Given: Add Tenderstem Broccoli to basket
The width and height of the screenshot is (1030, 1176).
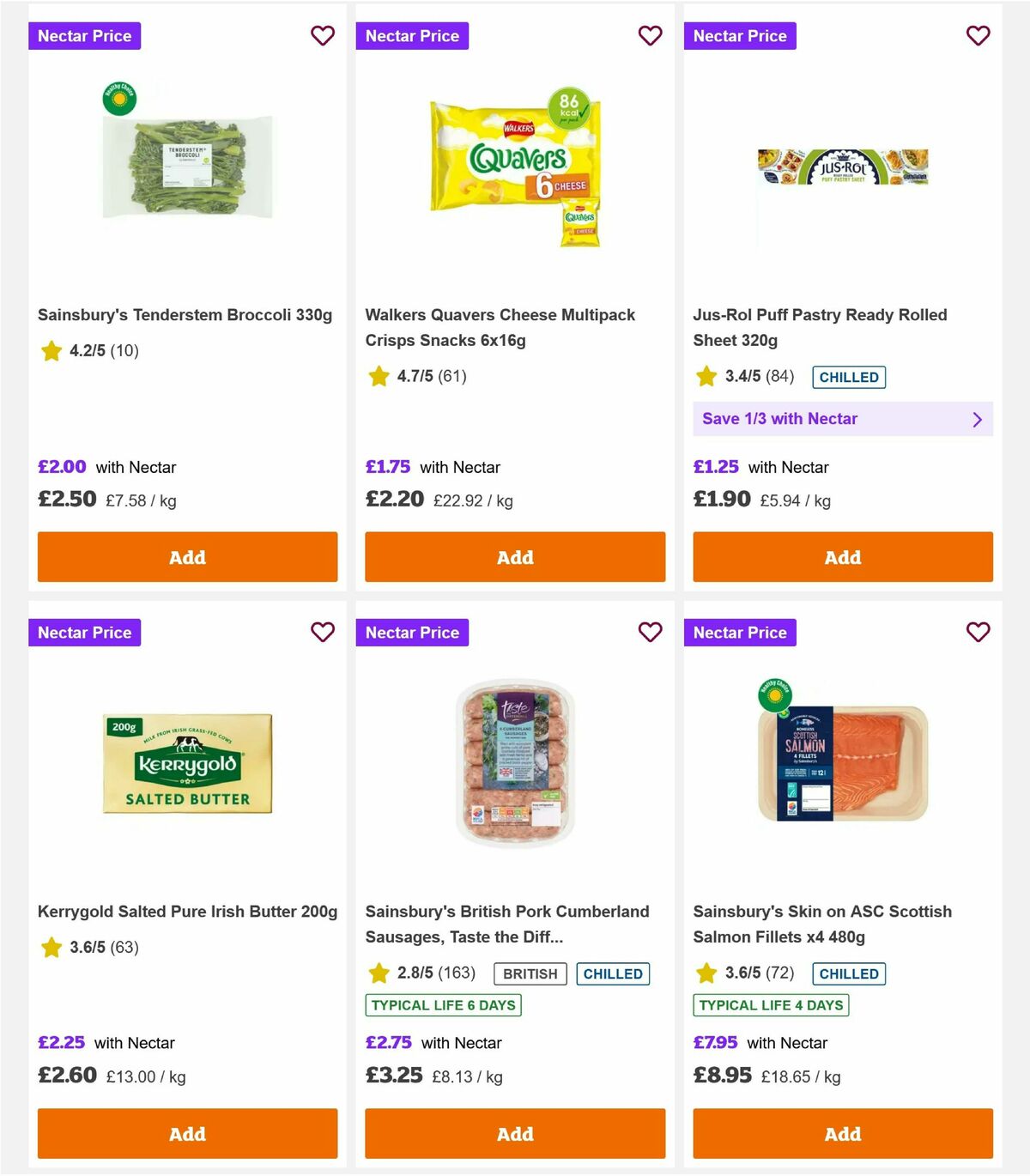Looking at the screenshot, I should tap(186, 557).
